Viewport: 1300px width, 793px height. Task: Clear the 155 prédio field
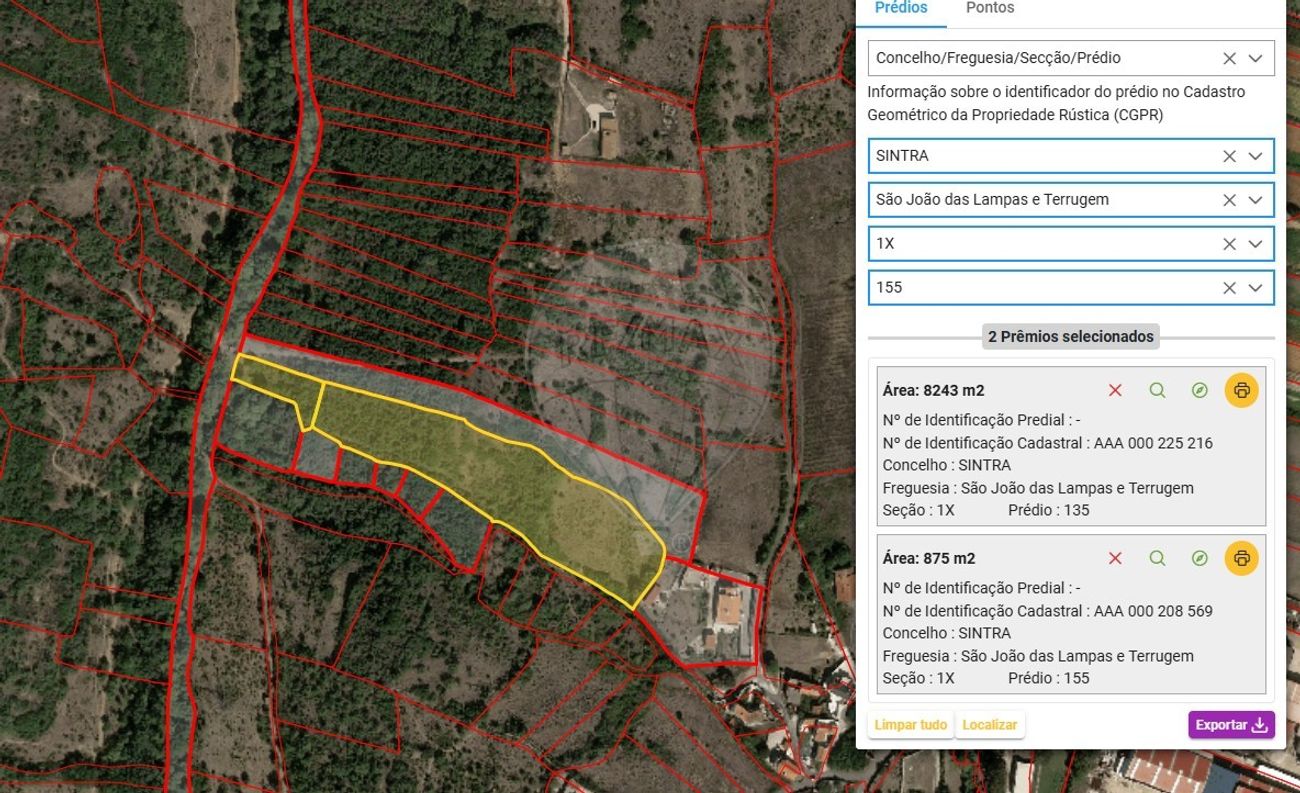(1229, 288)
